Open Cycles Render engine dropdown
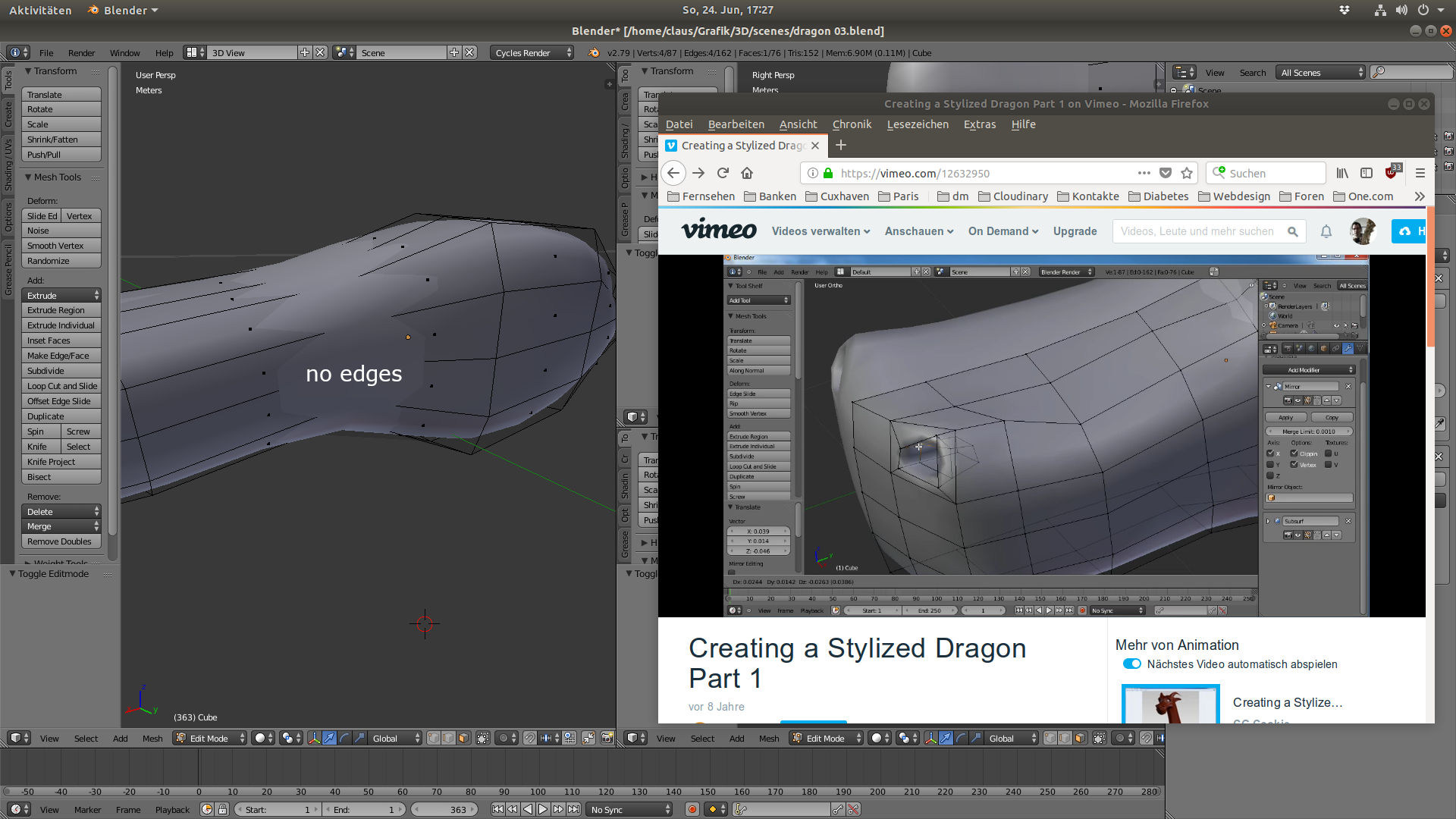Viewport: 1456px width, 819px height. [x=532, y=52]
